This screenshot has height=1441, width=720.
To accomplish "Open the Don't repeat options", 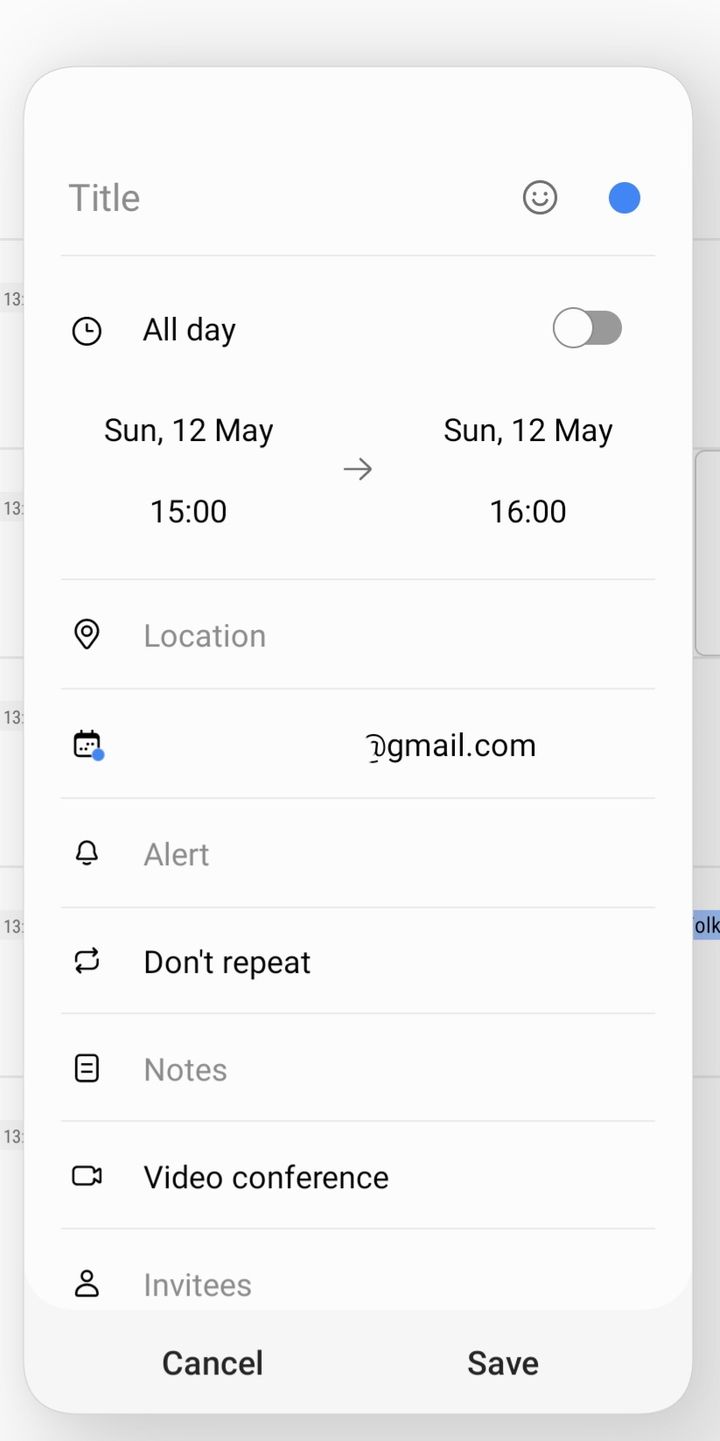I will (228, 962).
